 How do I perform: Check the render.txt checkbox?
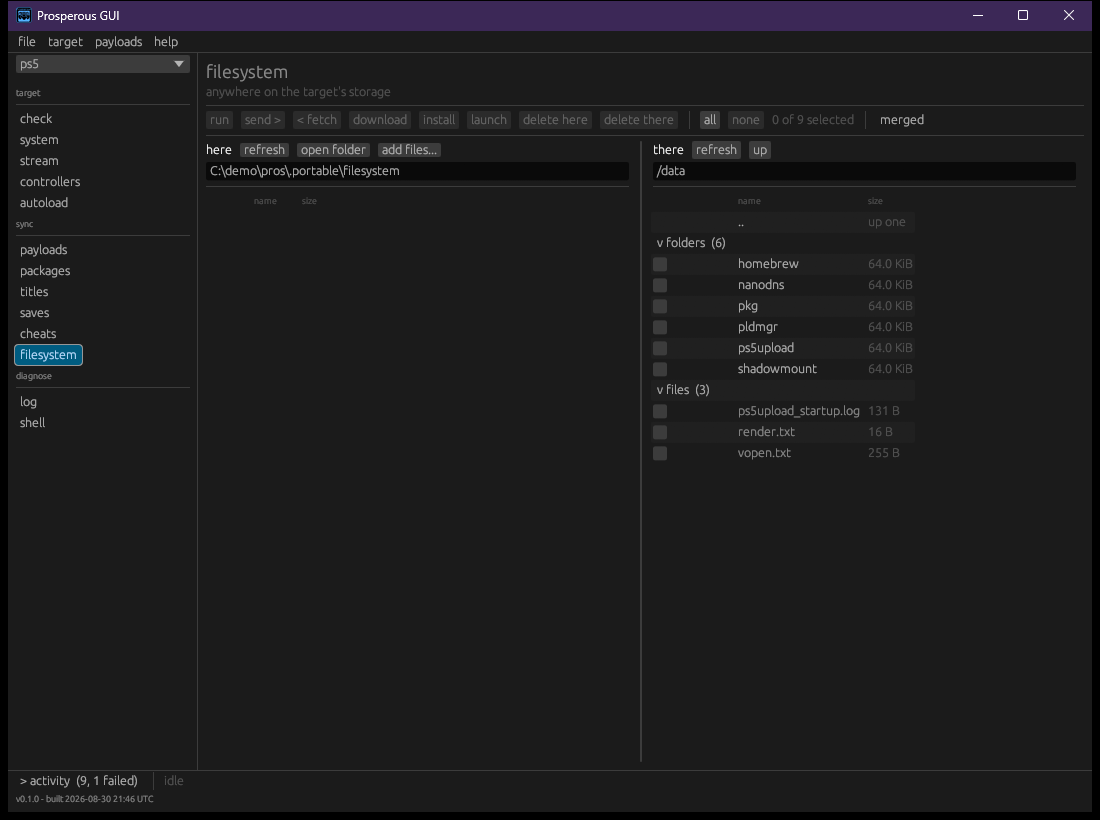point(660,433)
